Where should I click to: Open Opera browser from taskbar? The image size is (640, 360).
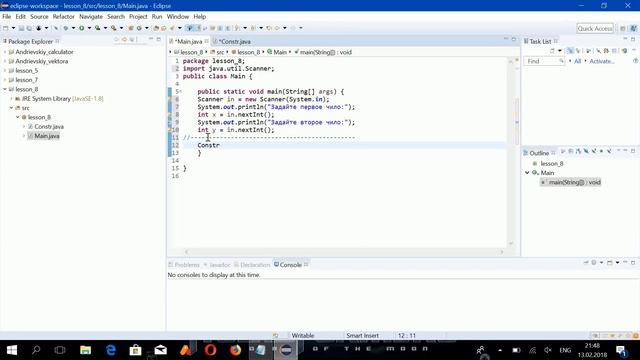tap(211, 350)
